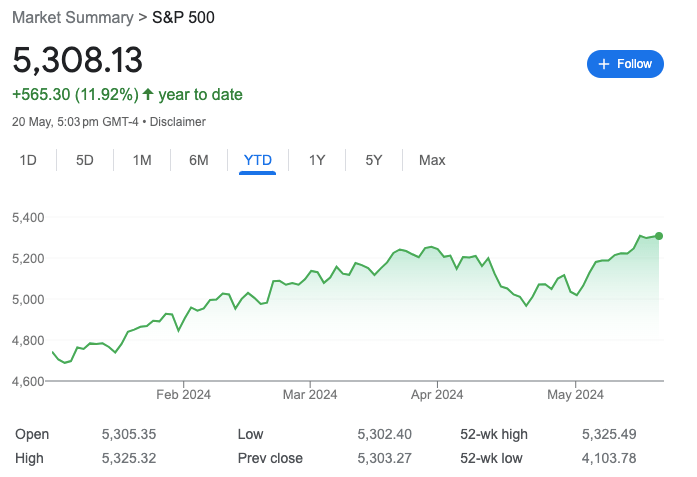697x477 pixels.
Task: Select the YTD tab
Action: coord(258,160)
